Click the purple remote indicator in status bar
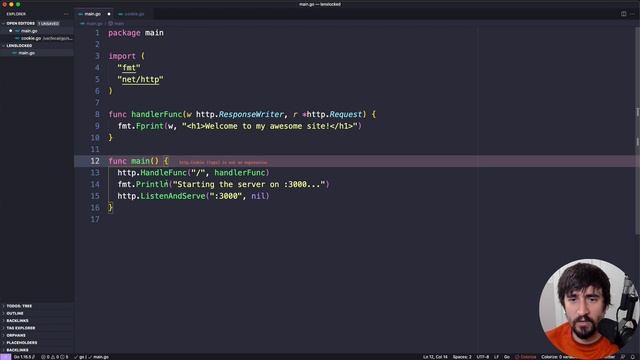The image size is (640, 360). click(x=5, y=357)
